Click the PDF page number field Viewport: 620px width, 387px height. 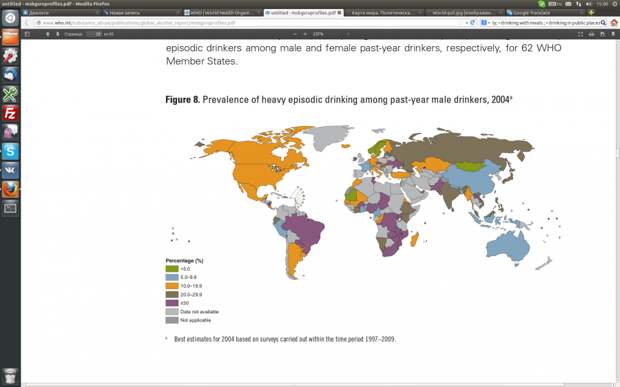pyautogui.click(x=94, y=34)
